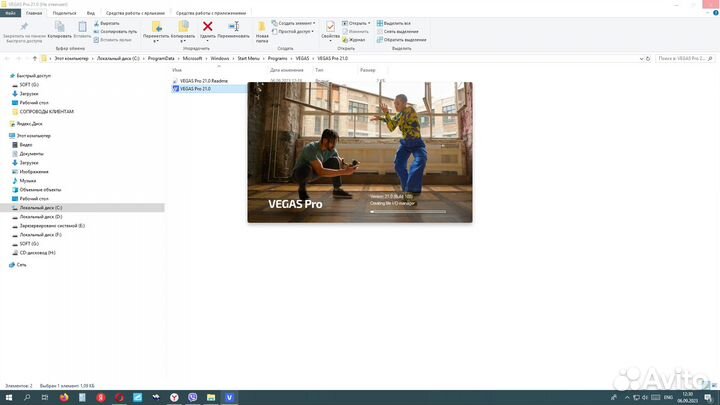This screenshot has height=405, width=720.
Task: Click the search box Поиск в VEGAS Pro
Action: tap(685, 59)
